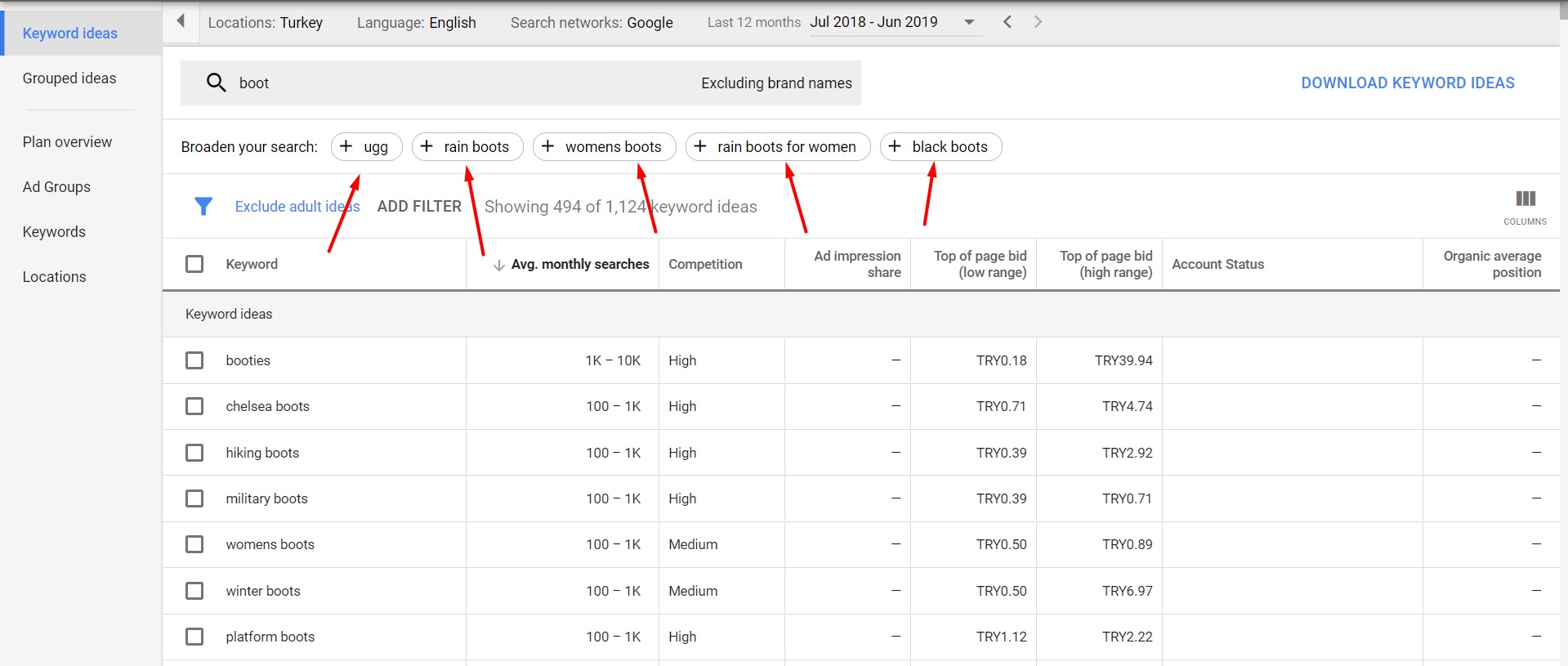Click plus icon on rain boots for women
Viewport: 1568px width, 666px height.
click(x=700, y=146)
